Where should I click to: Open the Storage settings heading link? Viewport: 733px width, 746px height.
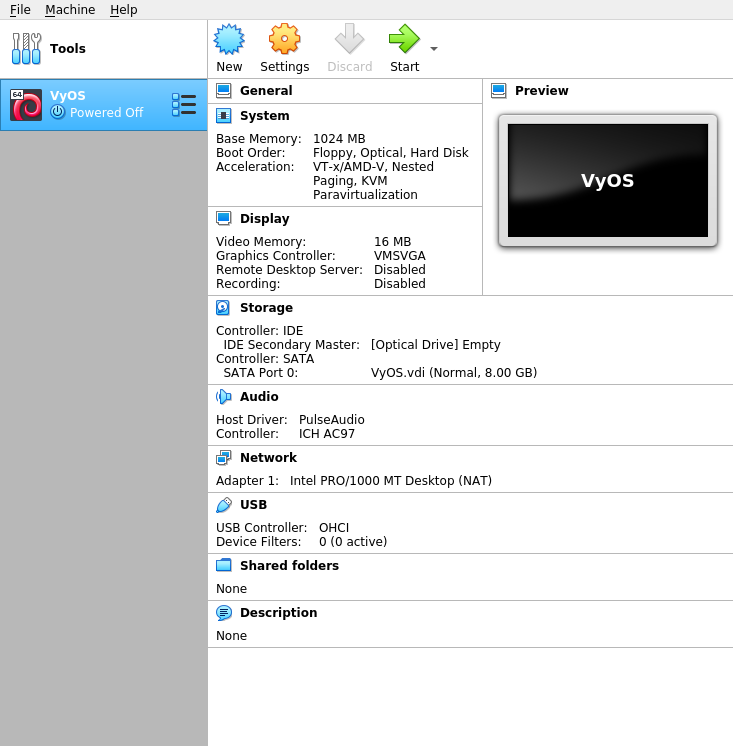click(x=266, y=307)
